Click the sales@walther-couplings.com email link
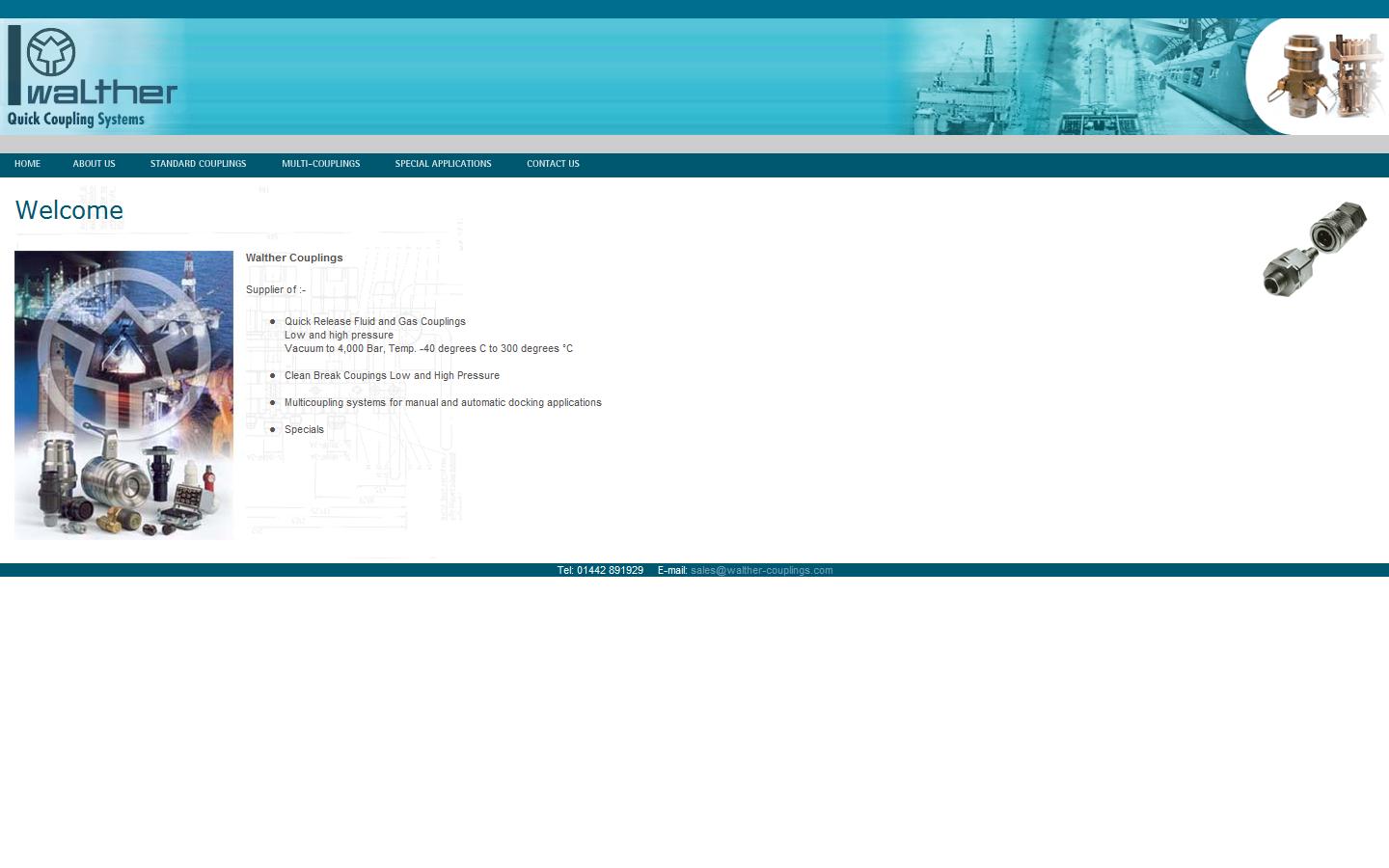This screenshot has width=1389, height=868. [762, 570]
